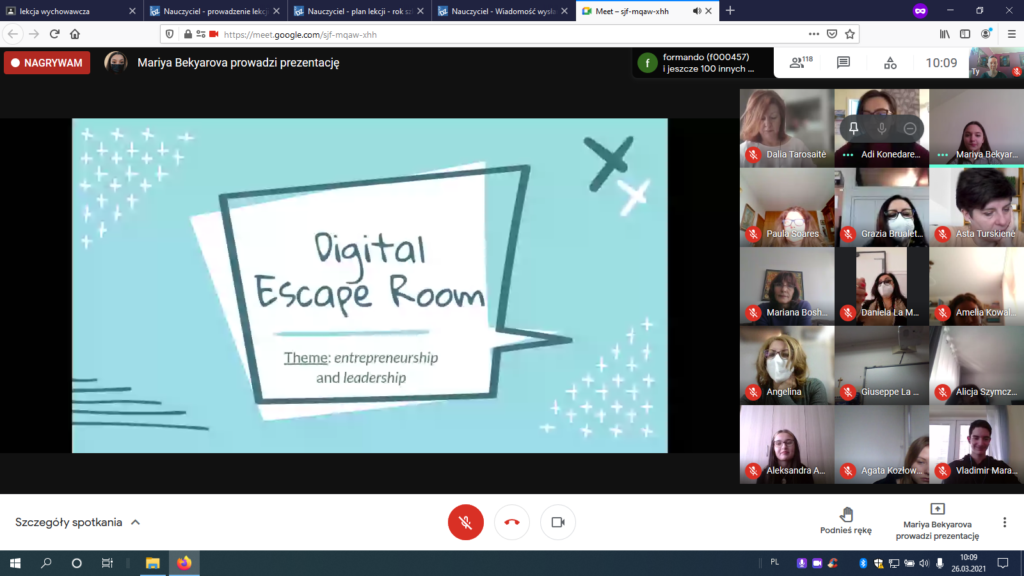Remove Adi Konedare using the minus icon
The image size is (1024, 576).
(910, 128)
